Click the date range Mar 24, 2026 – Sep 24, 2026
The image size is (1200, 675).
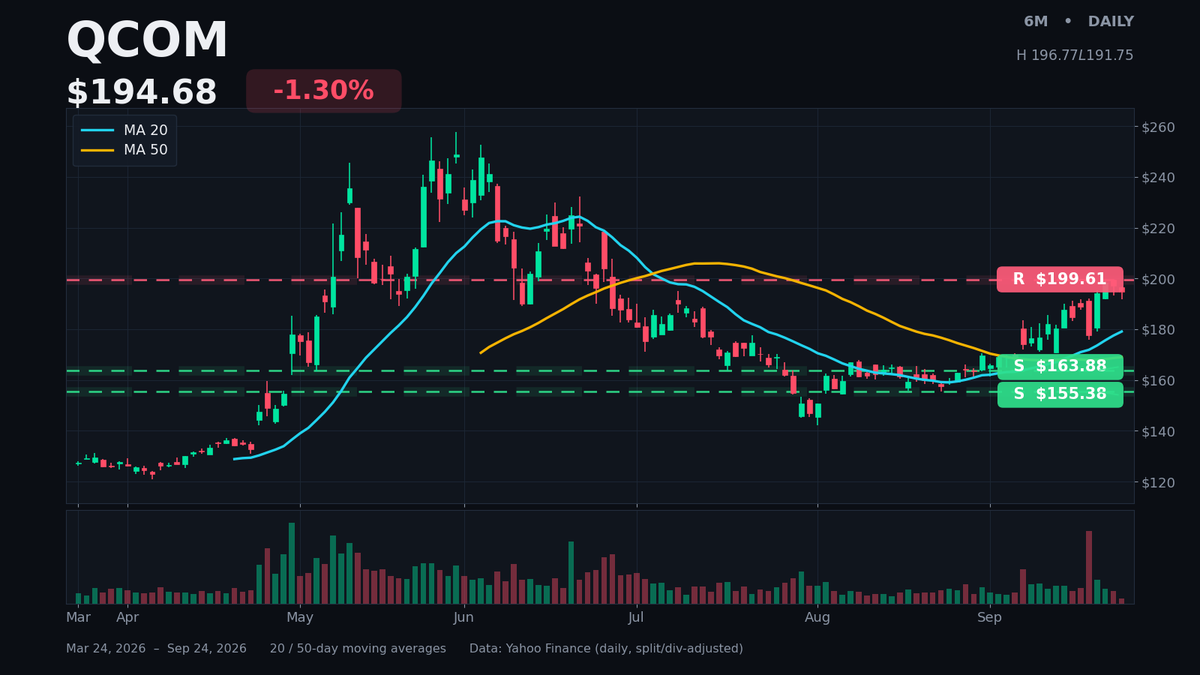point(156,649)
